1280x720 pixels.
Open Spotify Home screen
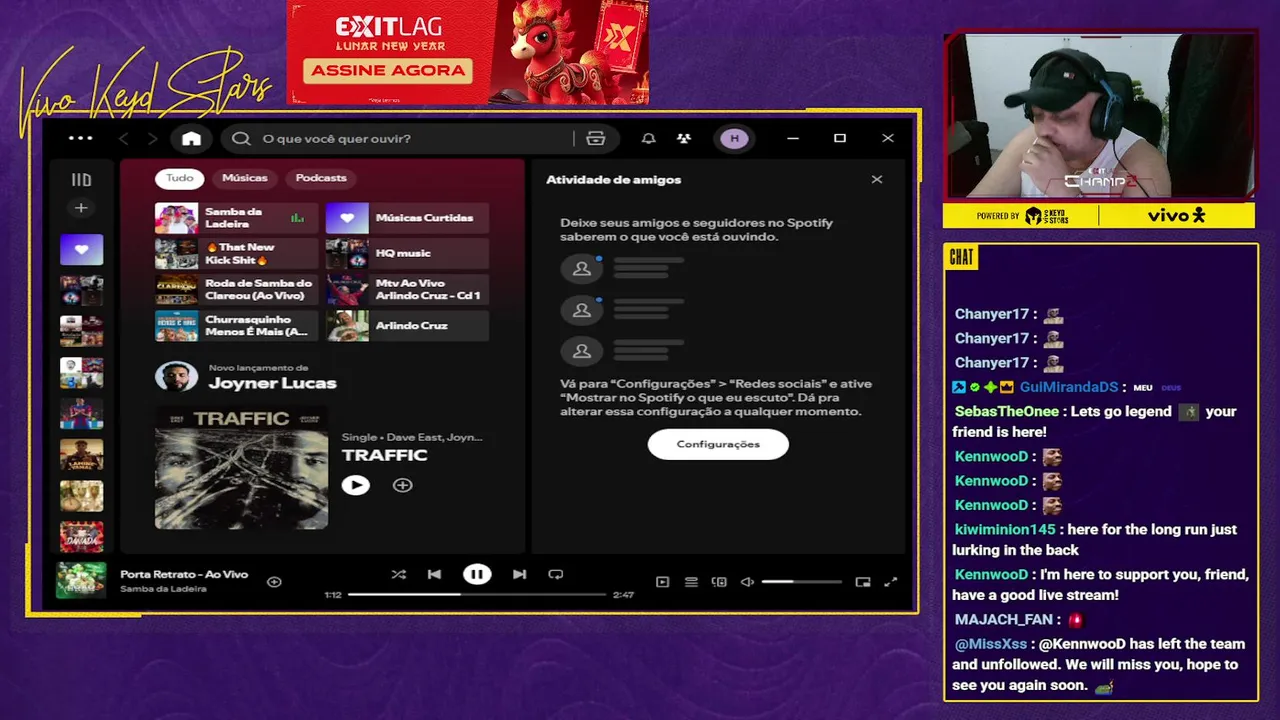click(x=191, y=139)
